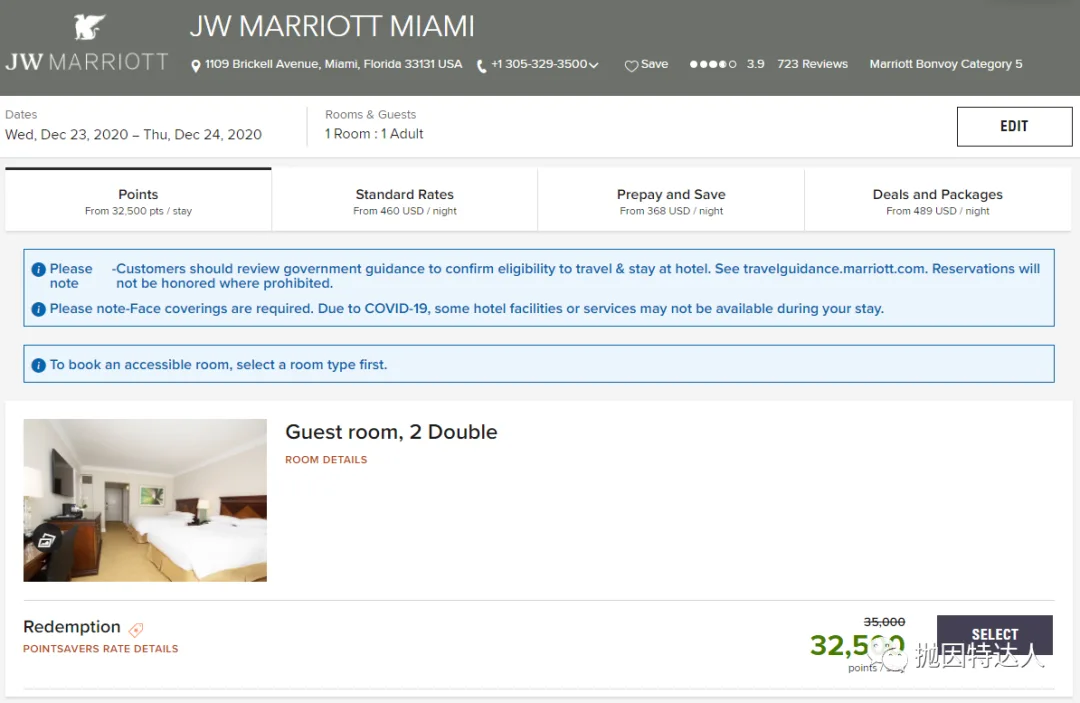Click the JW Marriott griffin logo
The width and height of the screenshot is (1080, 703).
click(x=89, y=27)
